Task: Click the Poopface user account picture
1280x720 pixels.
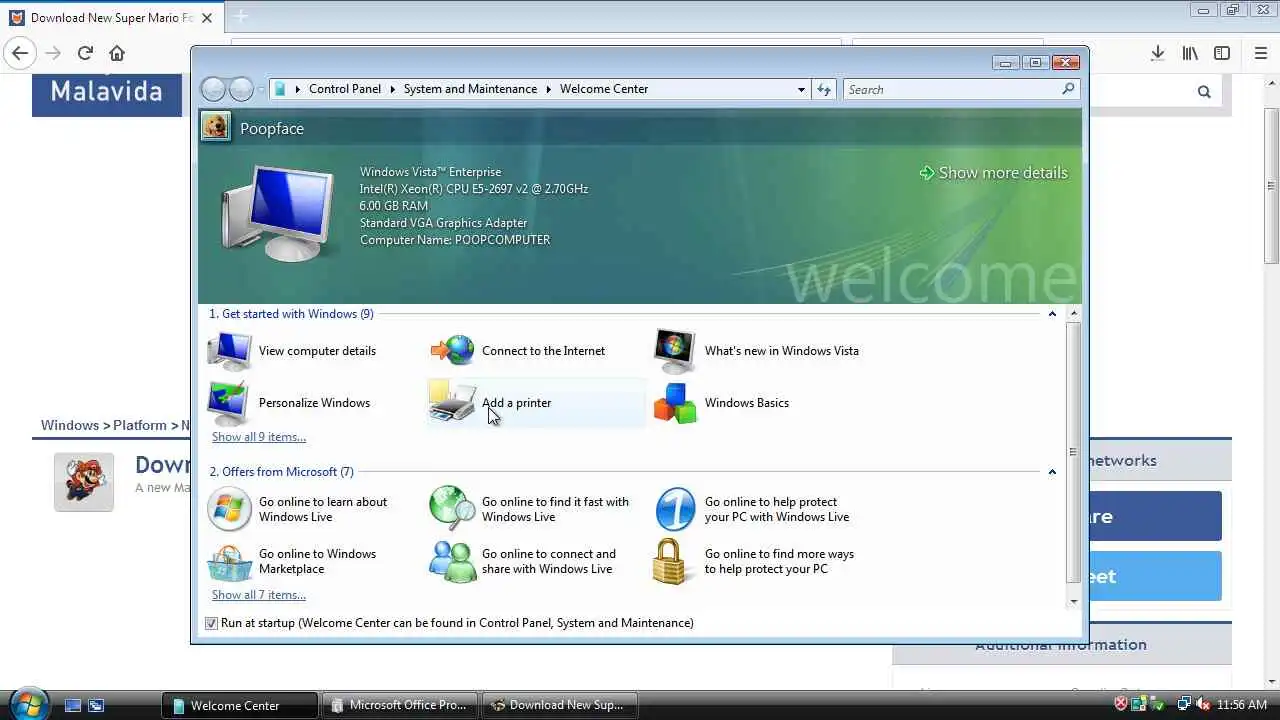Action: tap(215, 127)
